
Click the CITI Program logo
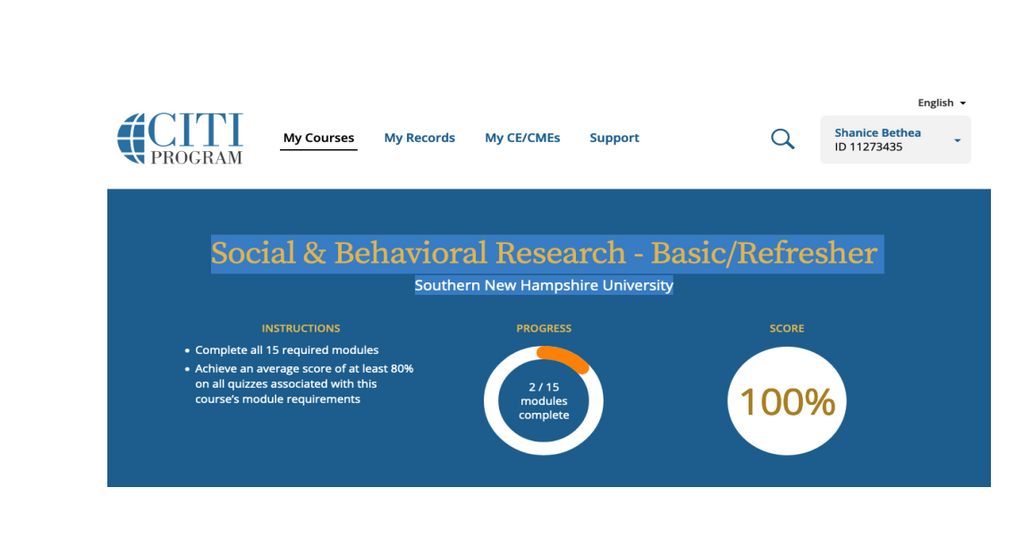pos(180,138)
